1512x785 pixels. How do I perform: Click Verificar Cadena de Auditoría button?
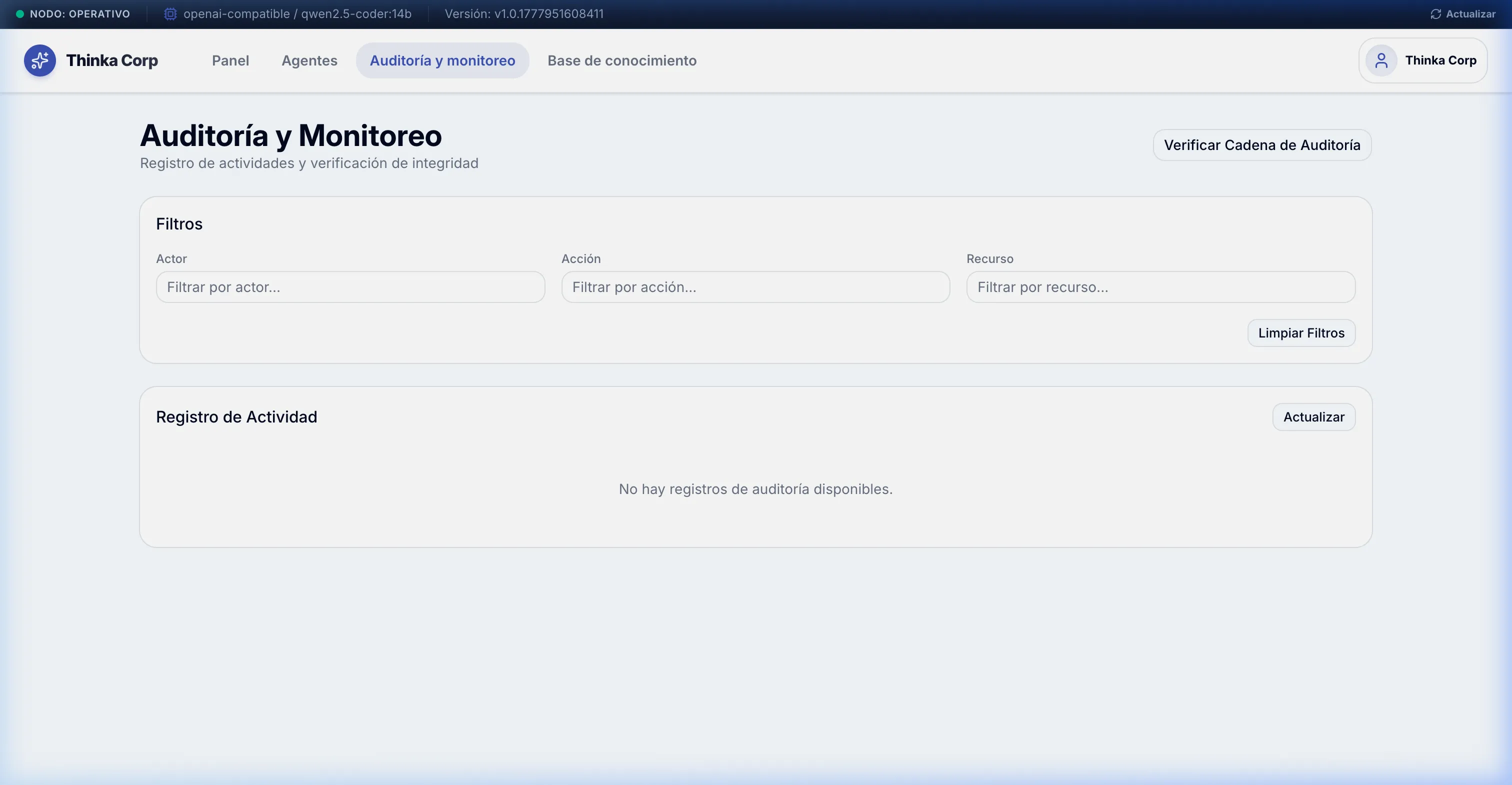1262,145
